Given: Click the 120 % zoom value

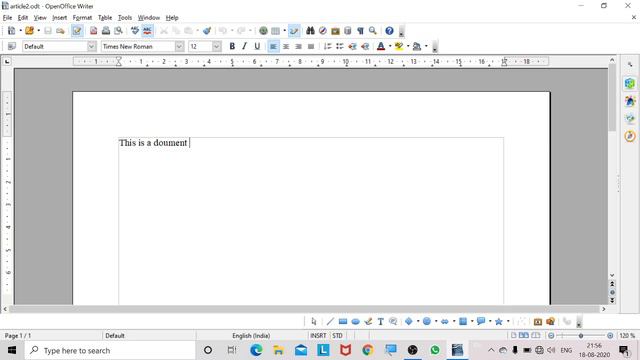Looking at the screenshot, I should 627,336.
